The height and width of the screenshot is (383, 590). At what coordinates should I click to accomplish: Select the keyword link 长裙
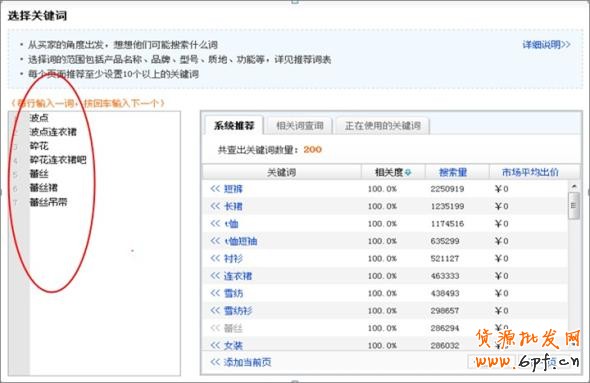pyautogui.click(x=233, y=206)
